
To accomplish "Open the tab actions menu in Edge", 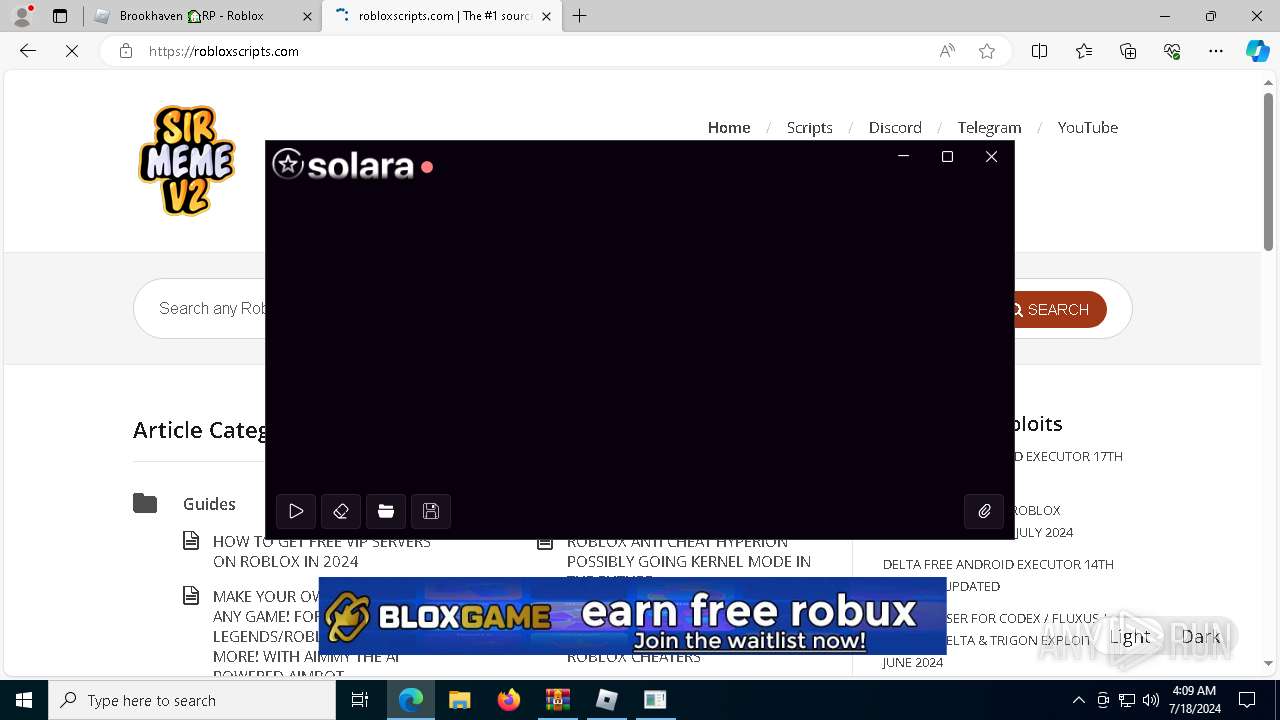I will coord(60,16).
